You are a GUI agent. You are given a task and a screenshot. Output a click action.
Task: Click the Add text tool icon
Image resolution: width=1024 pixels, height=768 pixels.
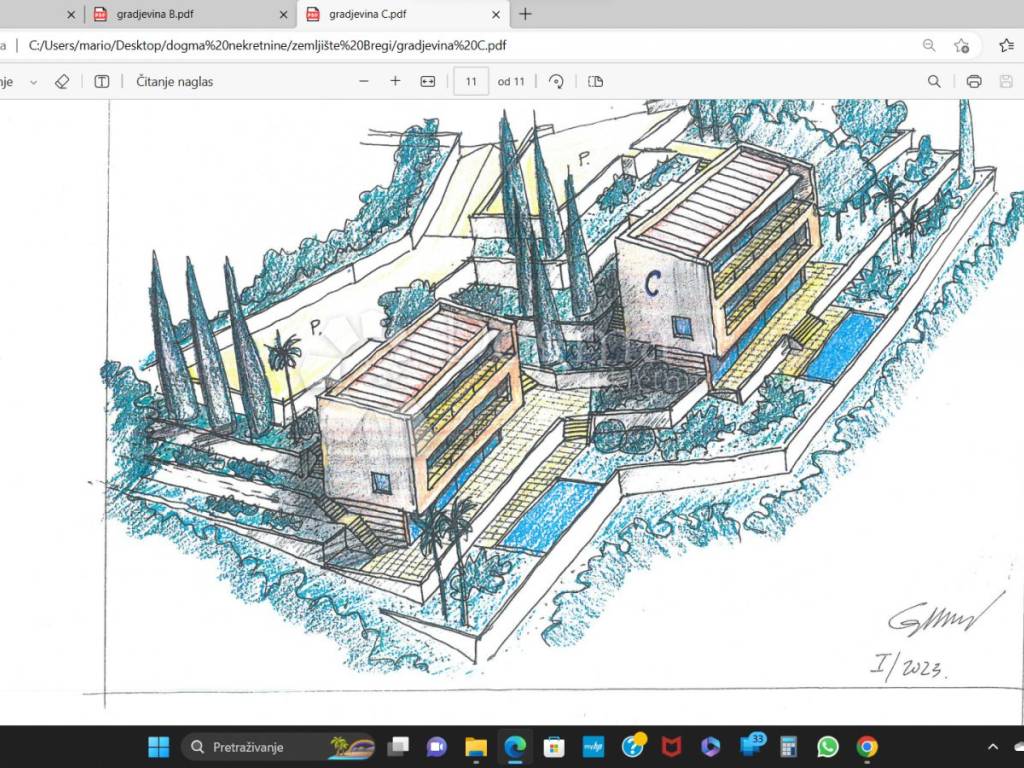click(x=102, y=82)
